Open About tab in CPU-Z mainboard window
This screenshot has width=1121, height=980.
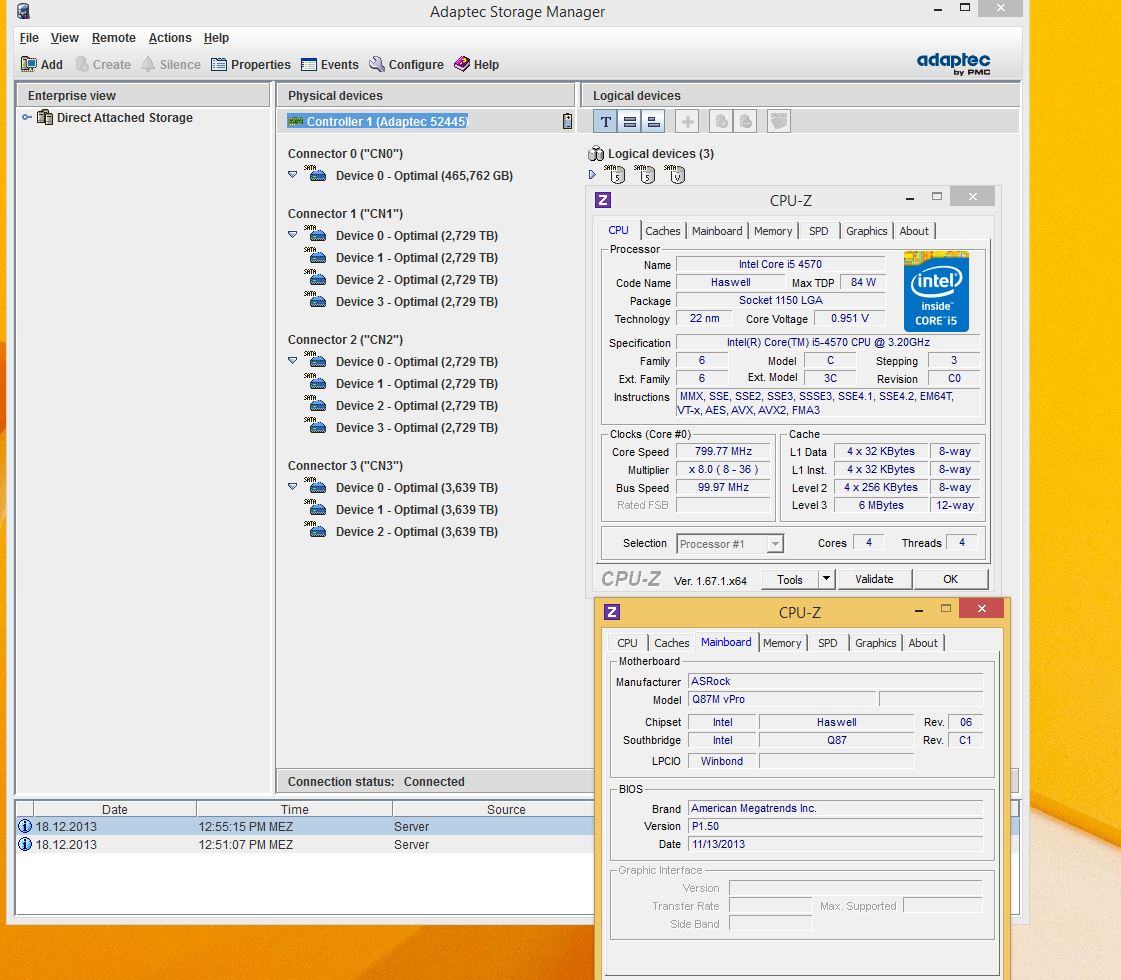[923, 643]
